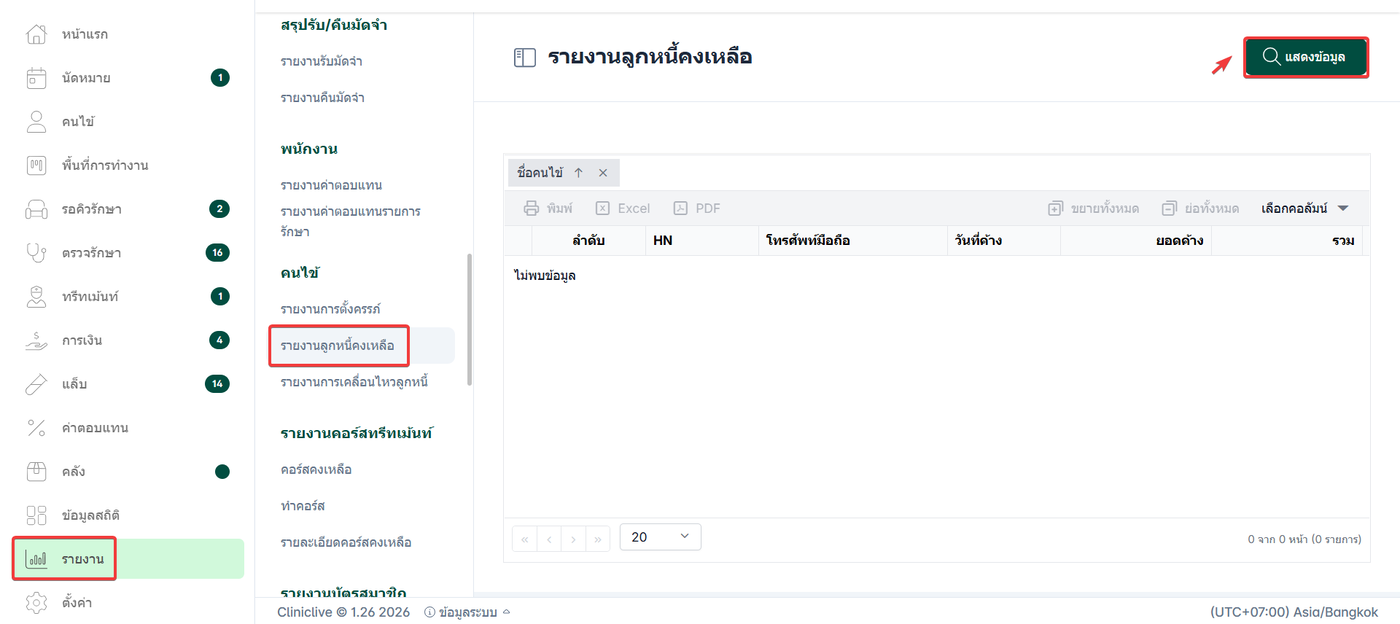Click the magnifier icon in แสดงข้อมูล button

[1271, 57]
